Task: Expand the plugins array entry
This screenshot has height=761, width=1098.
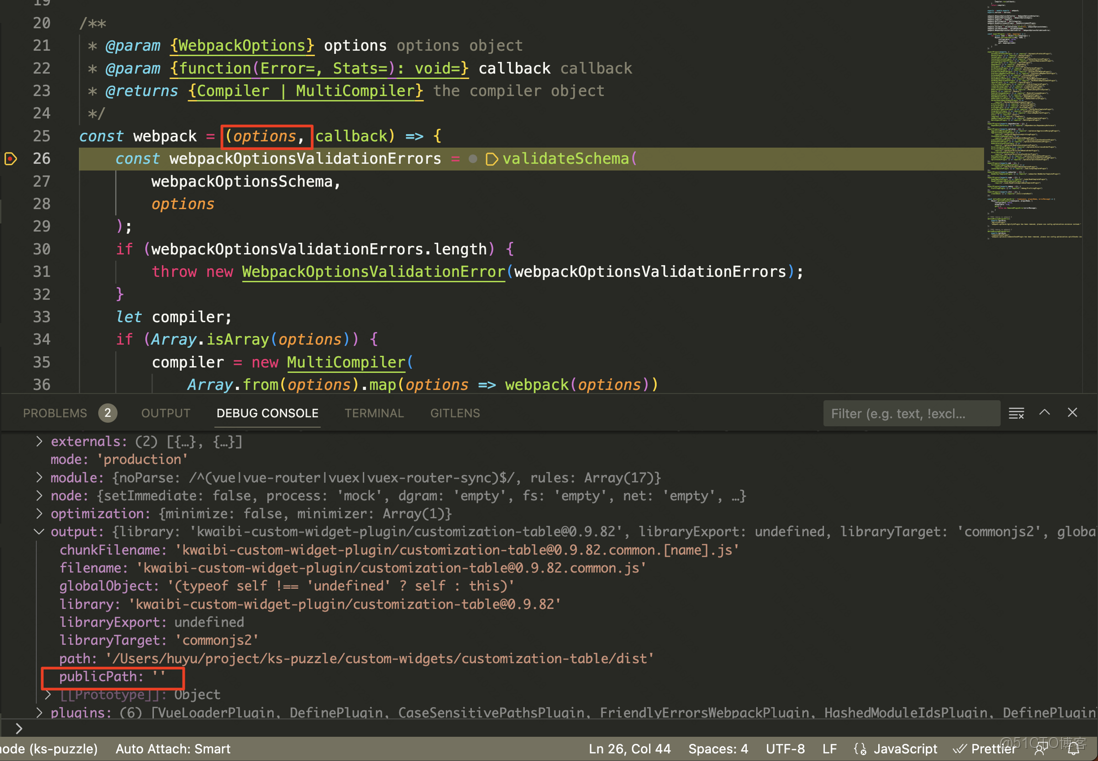Action: click(x=39, y=713)
